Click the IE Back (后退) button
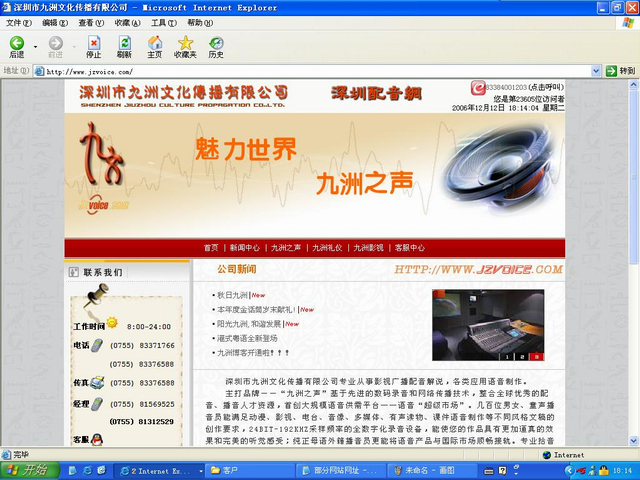Viewport: 640px width, 480px height. [17, 46]
